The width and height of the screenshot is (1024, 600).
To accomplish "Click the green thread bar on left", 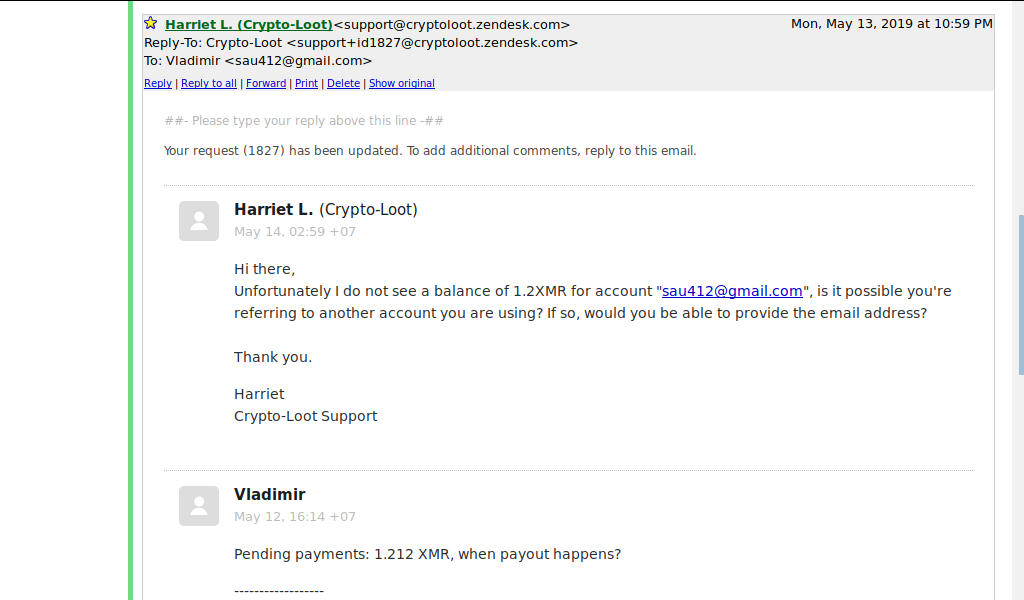I will [x=131, y=300].
